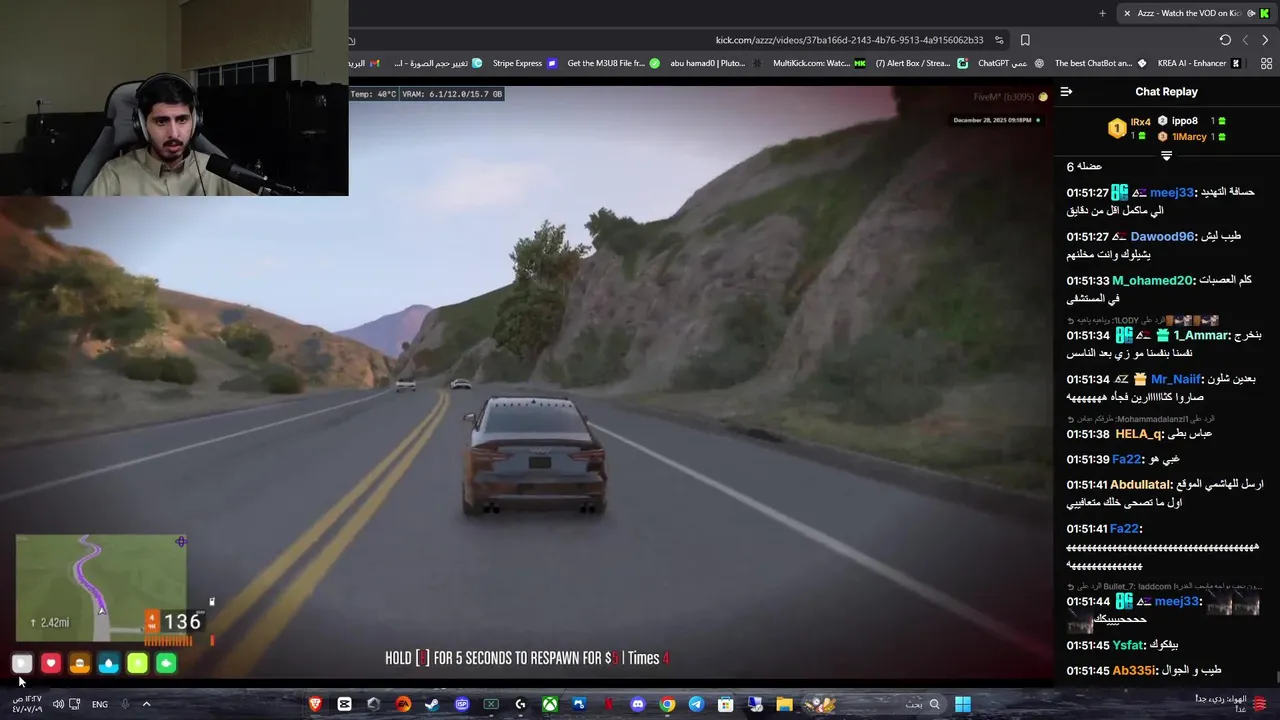
Task: Open chat user Ab335i profile
Action: pyautogui.click(x=1135, y=671)
